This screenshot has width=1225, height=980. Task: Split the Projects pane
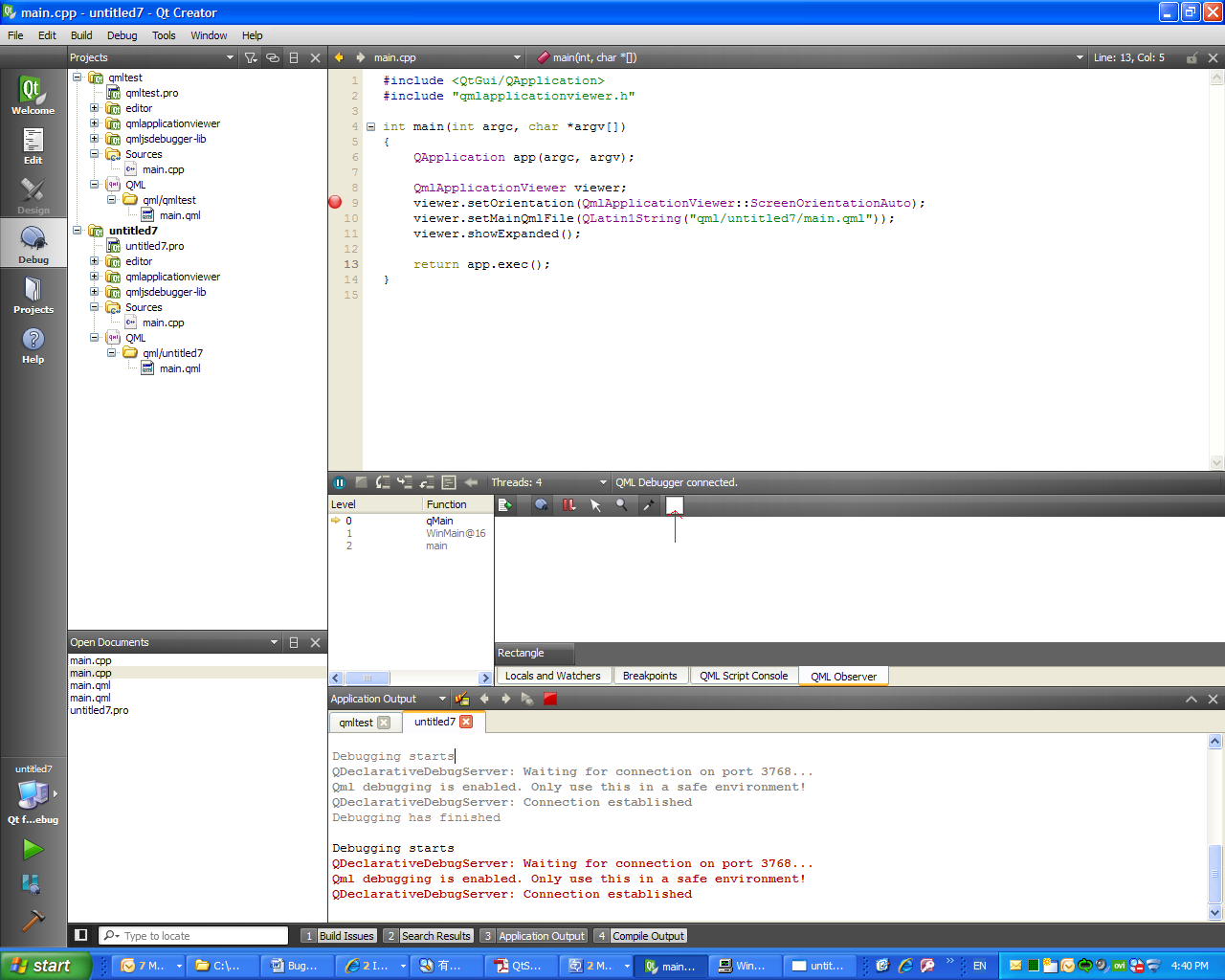tap(294, 57)
